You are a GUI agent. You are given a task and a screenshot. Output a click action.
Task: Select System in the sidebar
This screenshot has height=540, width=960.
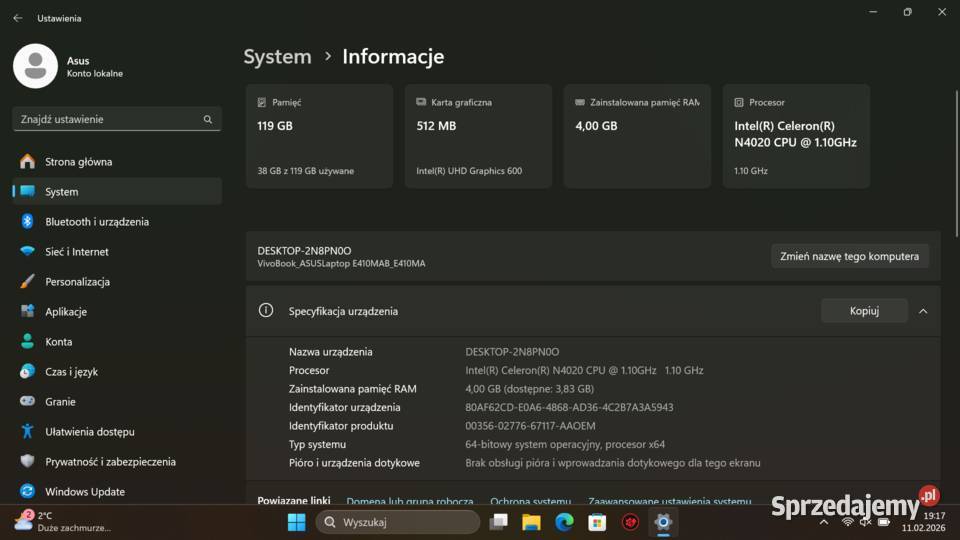click(x=117, y=192)
